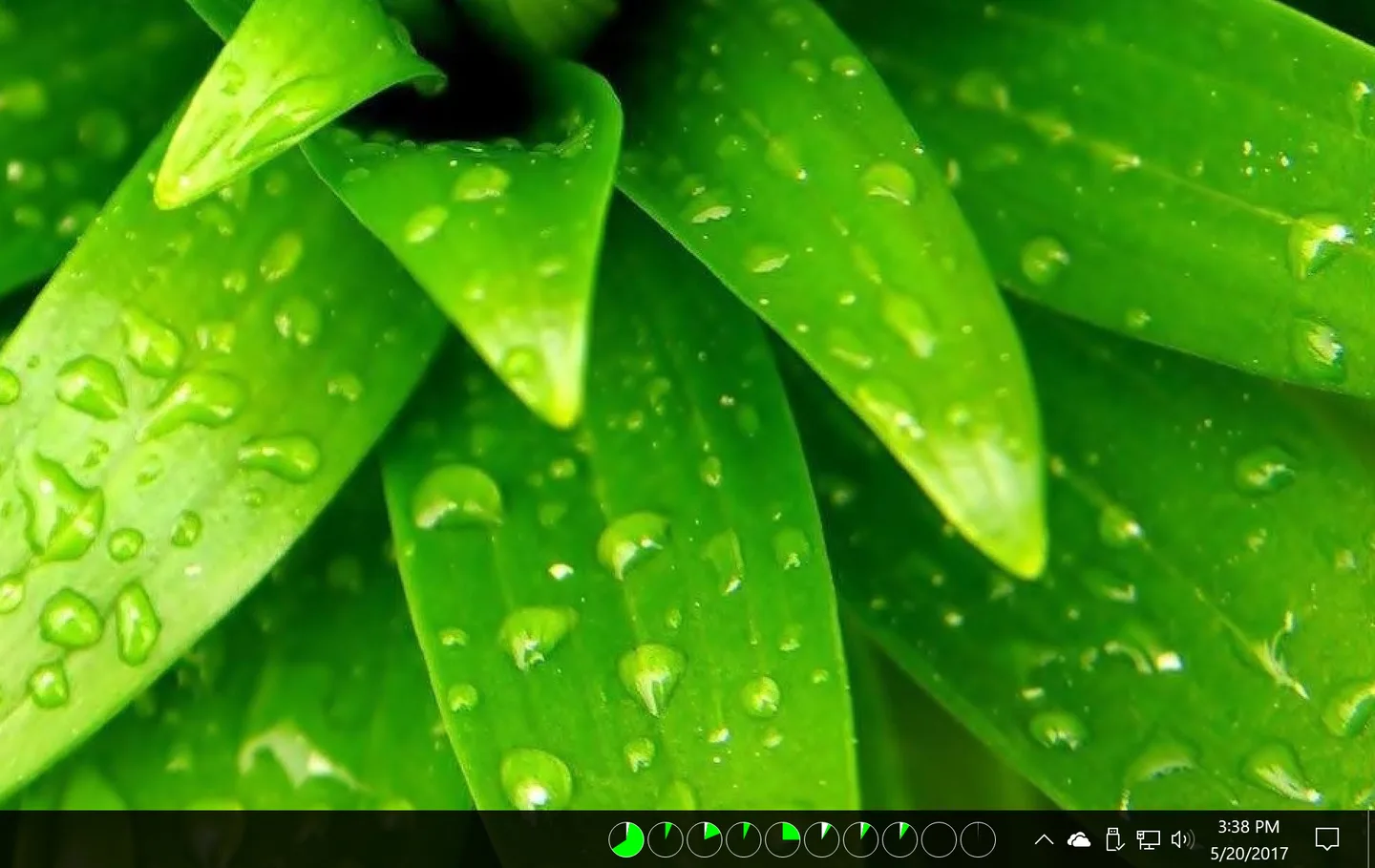Open the volume speaker control
This screenshot has height=868, width=1375.
click(1182, 839)
